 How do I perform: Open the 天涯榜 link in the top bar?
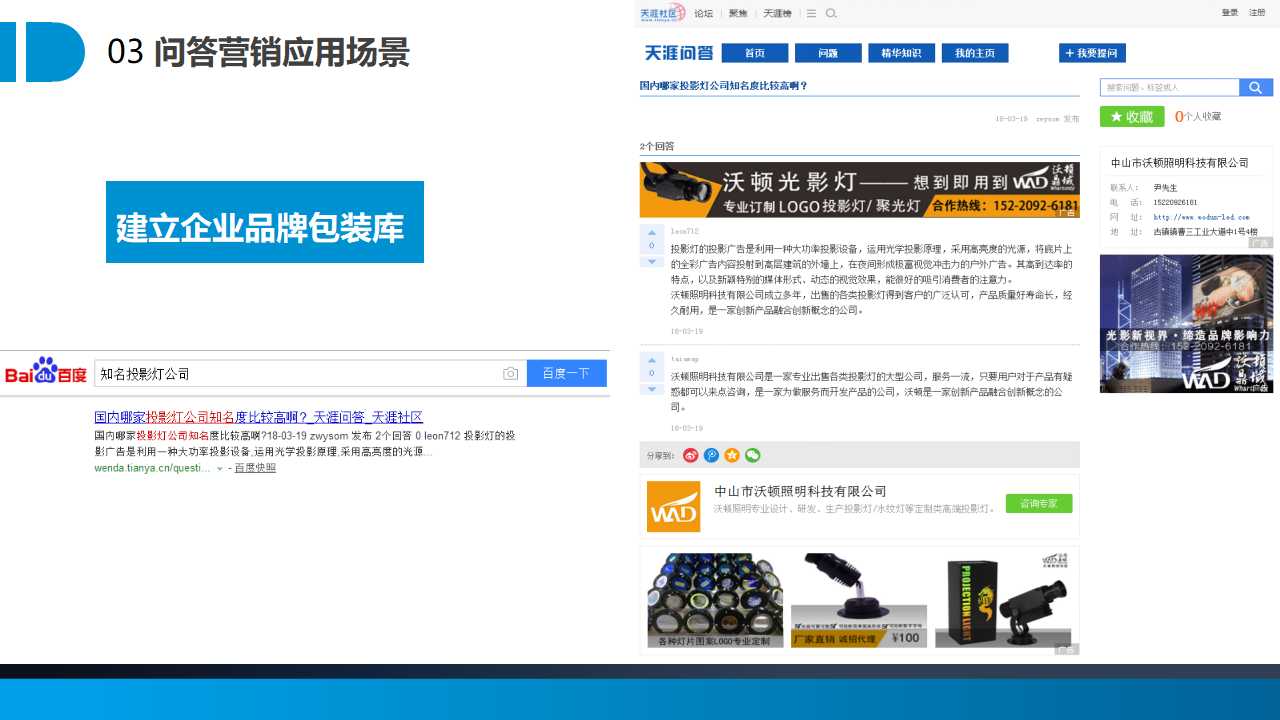coord(777,13)
